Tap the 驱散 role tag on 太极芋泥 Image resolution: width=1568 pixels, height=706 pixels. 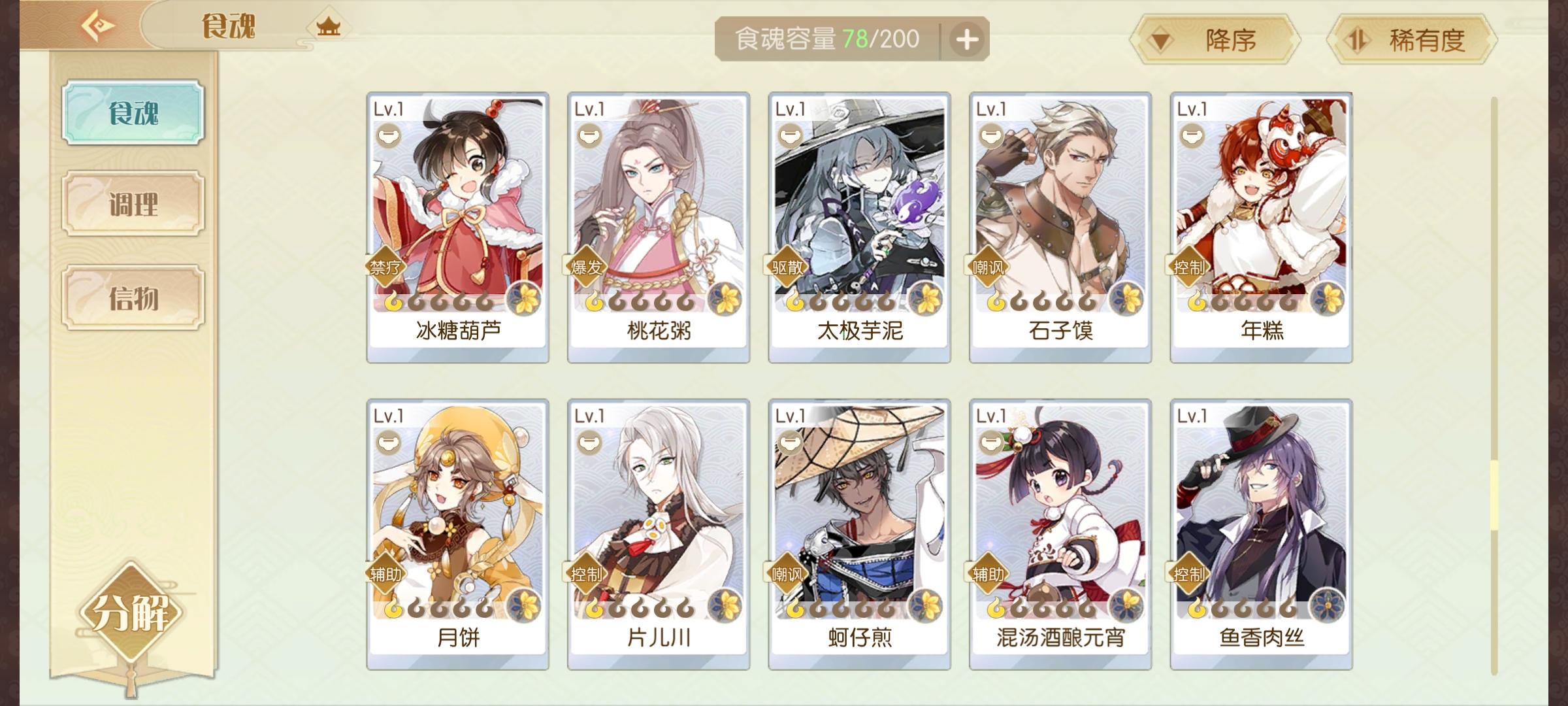pos(787,267)
